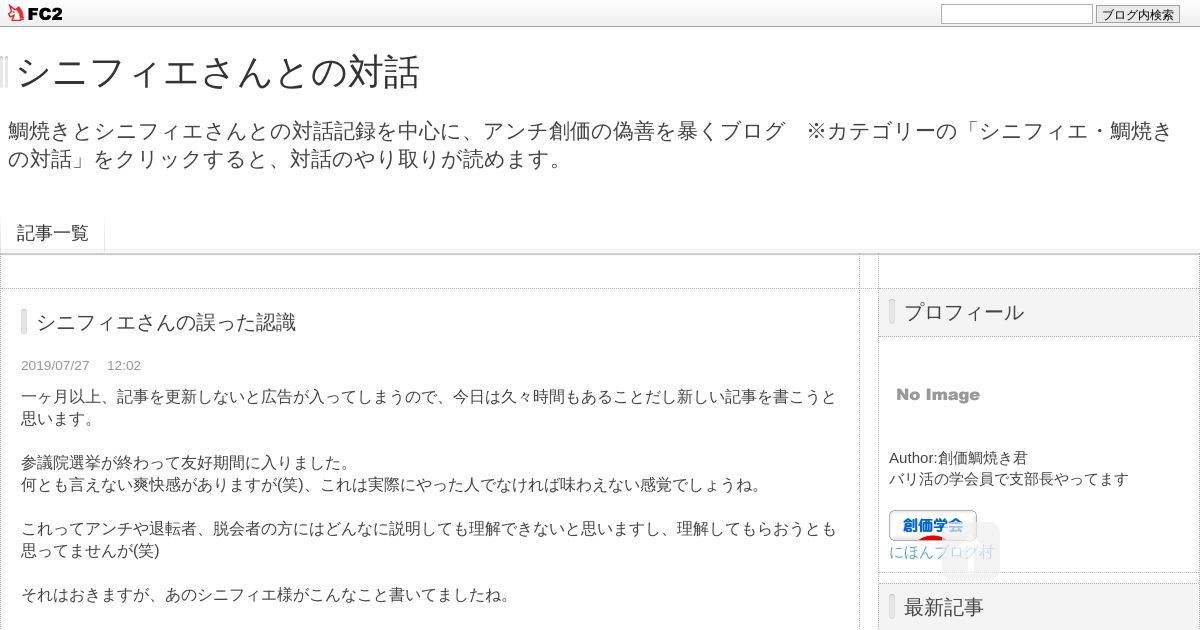The width and height of the screenshot is (1200, 630).
Task: Click the 創価学会 banner badge
Action: click(932, 525)
